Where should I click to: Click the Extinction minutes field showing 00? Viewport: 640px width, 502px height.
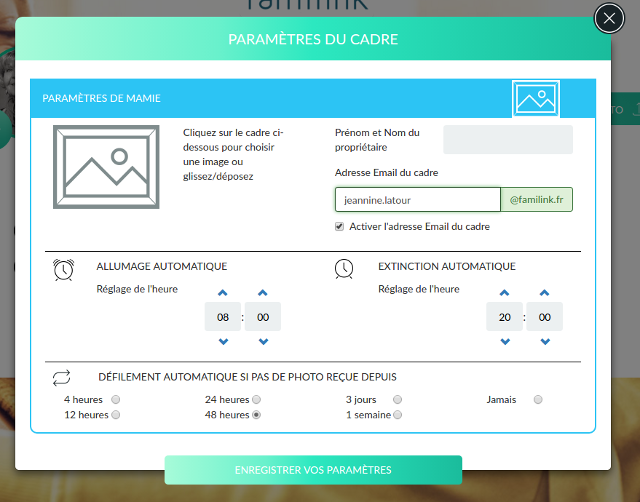(544, 317)
